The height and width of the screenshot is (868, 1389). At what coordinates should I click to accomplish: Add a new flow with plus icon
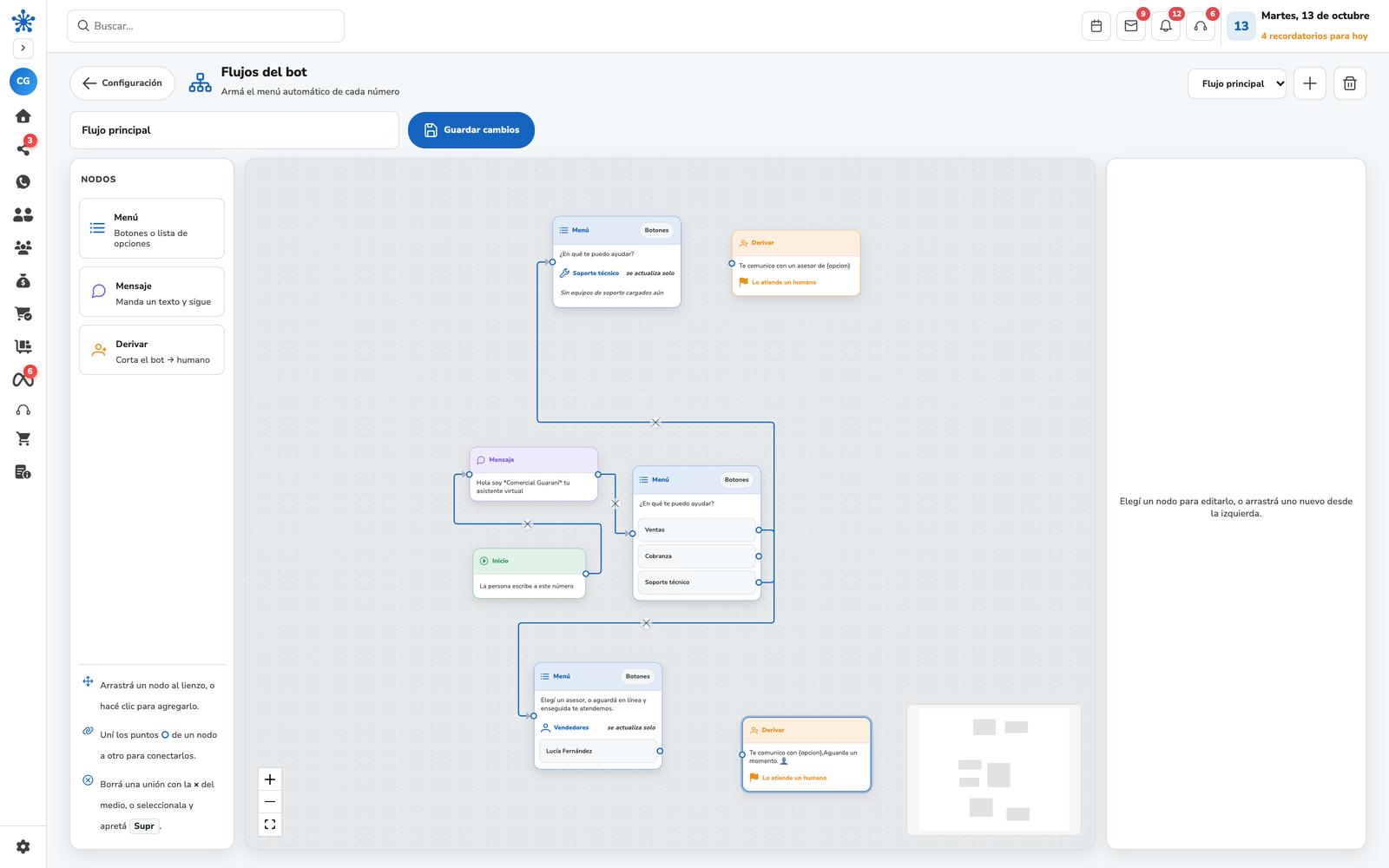1310,83
